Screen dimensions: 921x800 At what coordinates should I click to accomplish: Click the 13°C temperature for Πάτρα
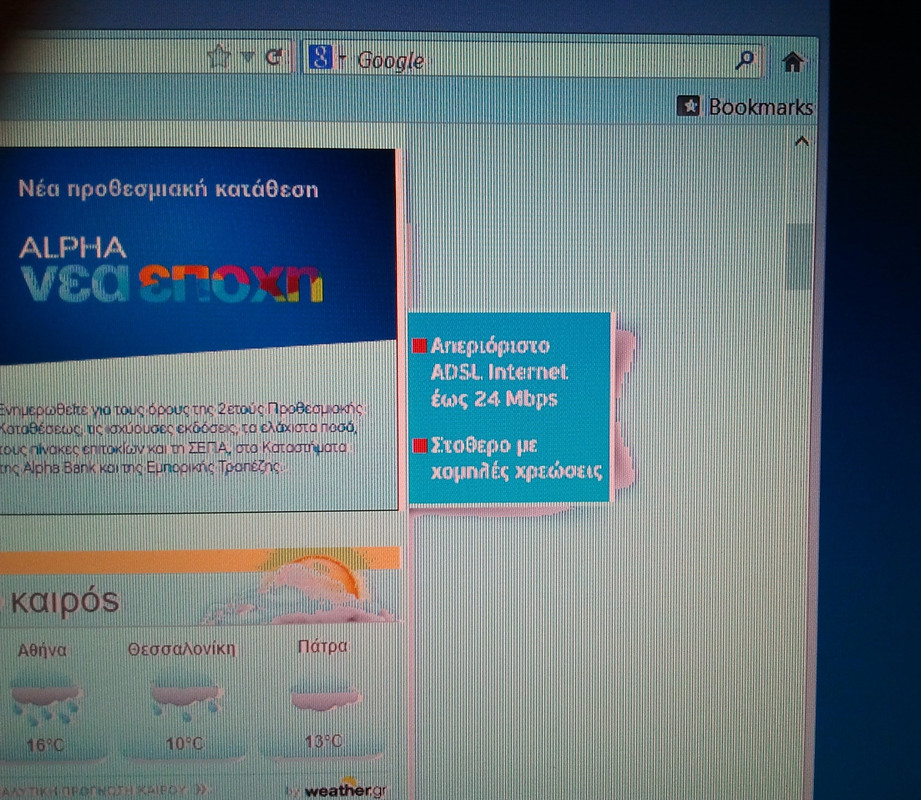pyautogui.click(x=323, y=741)
